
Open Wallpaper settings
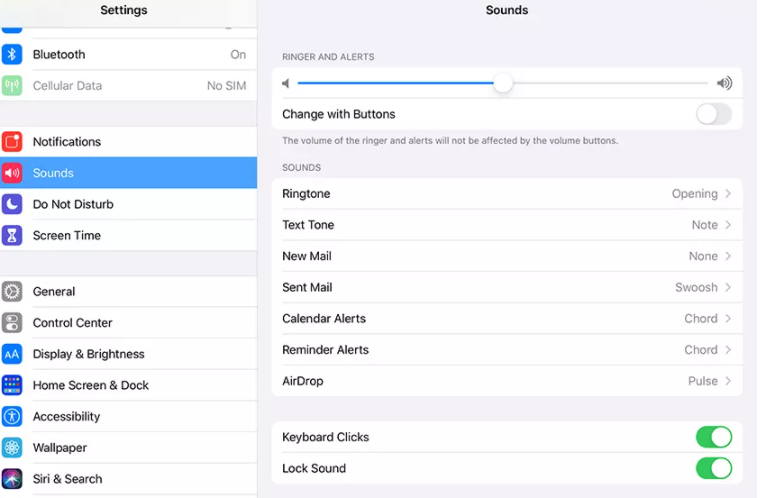click(x=128, y=448)
